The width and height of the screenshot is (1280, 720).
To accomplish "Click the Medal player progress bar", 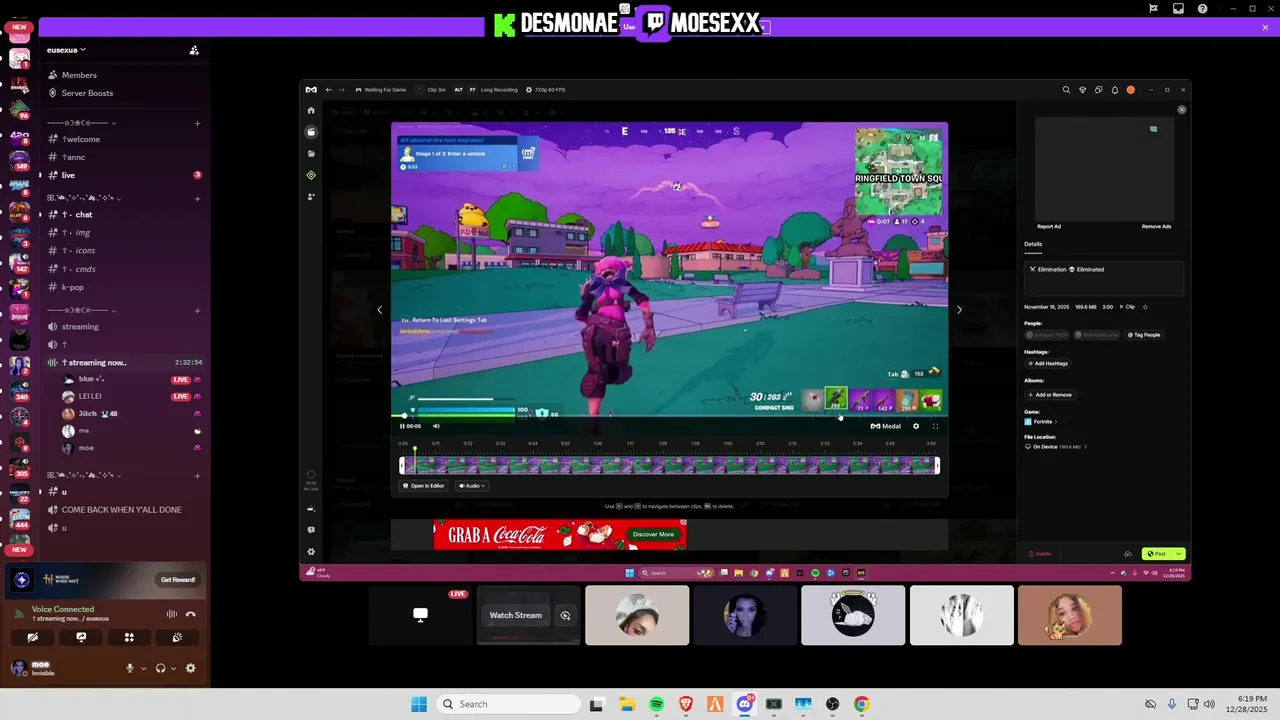I will point(670,415).
